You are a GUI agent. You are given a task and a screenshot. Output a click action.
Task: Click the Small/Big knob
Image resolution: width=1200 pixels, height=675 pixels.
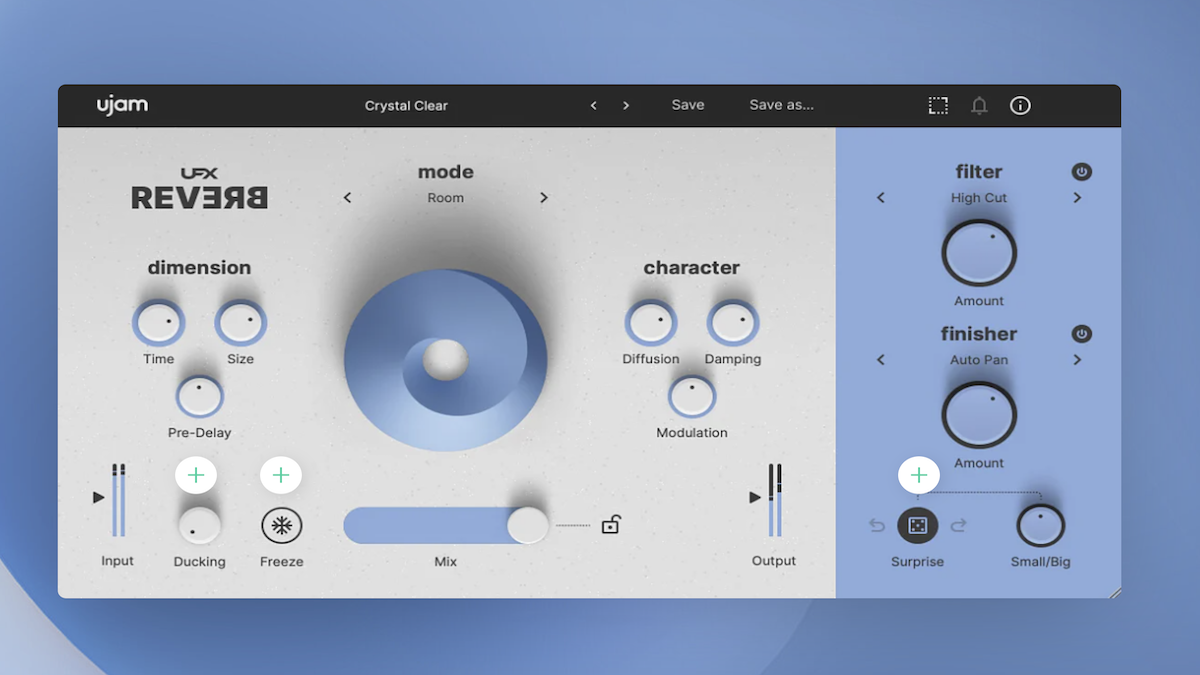click(1041, 525)
